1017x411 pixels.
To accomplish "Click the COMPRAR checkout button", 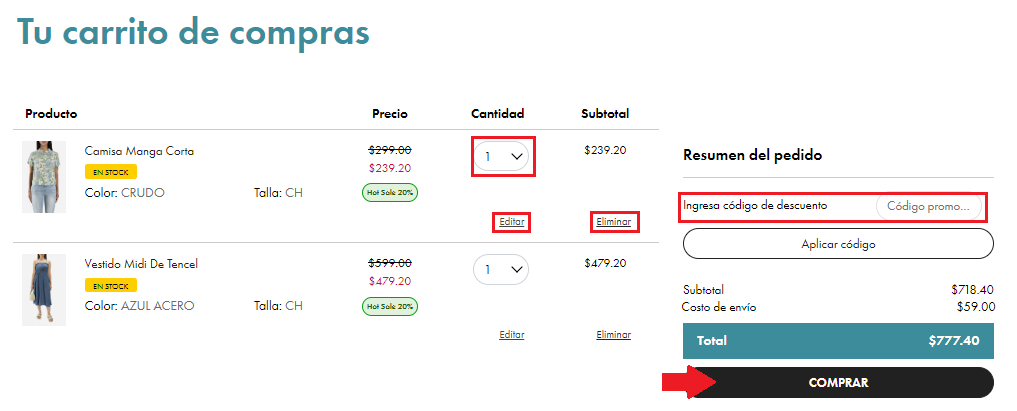I will point(838,382).
